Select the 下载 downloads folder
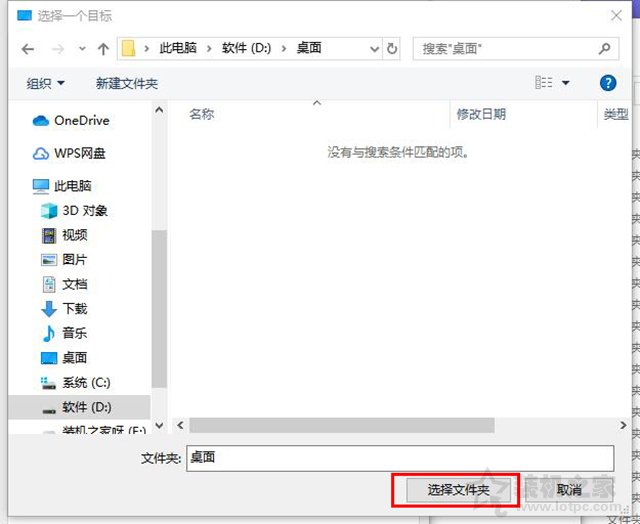 coord(74,309)
